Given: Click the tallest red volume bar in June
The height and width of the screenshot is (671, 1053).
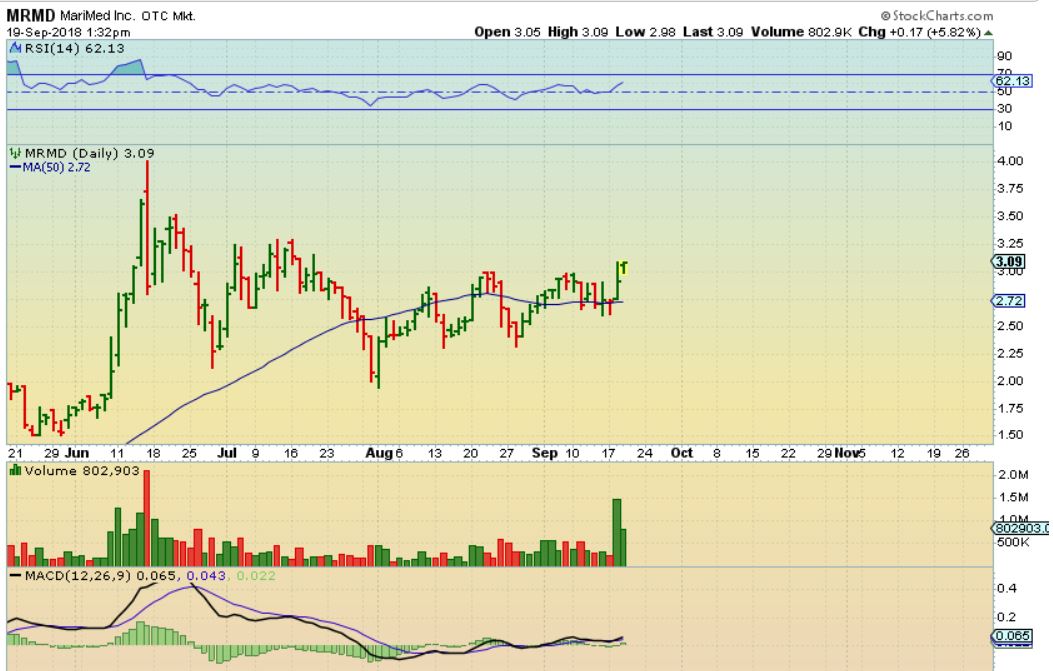Looking at the screenshot, I should tap(147, 518).
